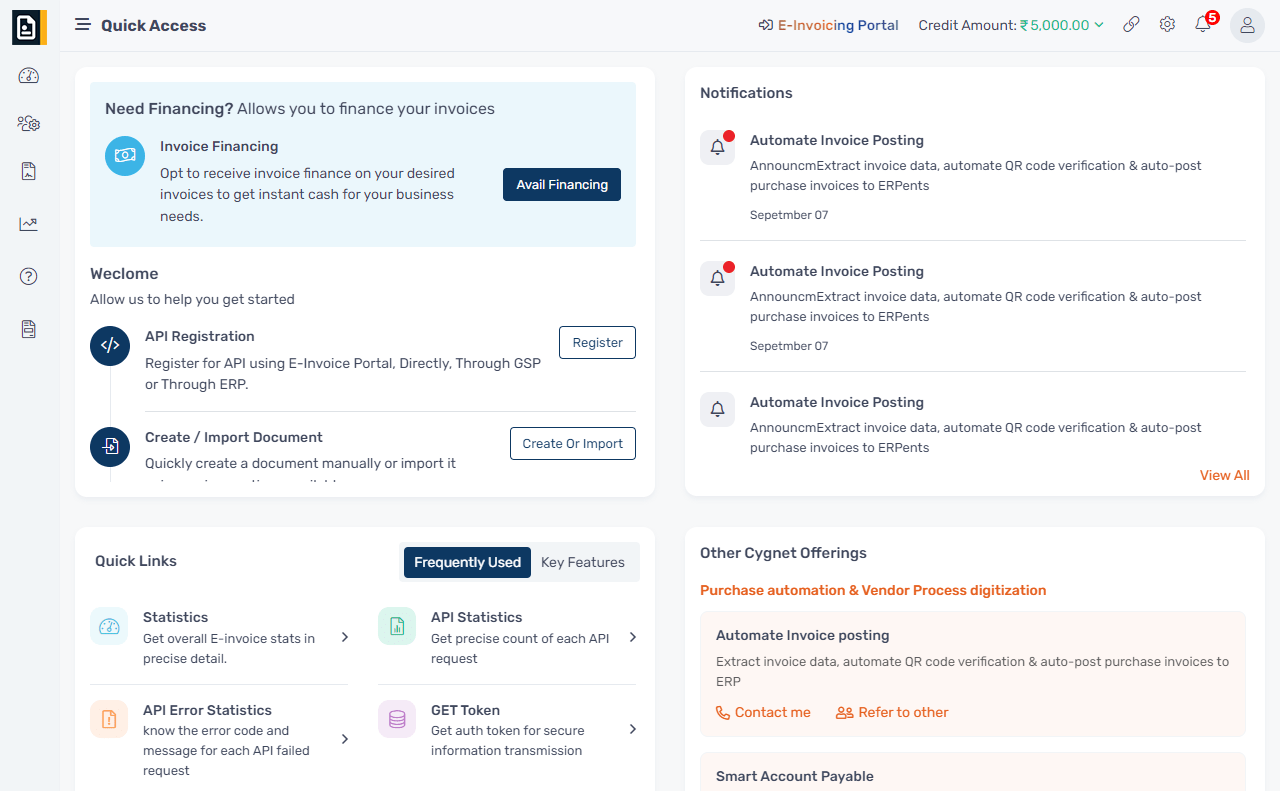Open the settings gear in top bar

tap(1167, 25)
